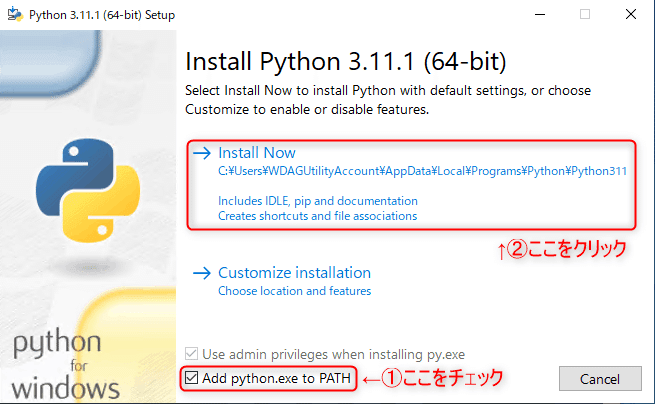This screenshot has width=655, height=414.
Task: Toggle Use admin privileges when installing py.exe
Action: (193, 354)
